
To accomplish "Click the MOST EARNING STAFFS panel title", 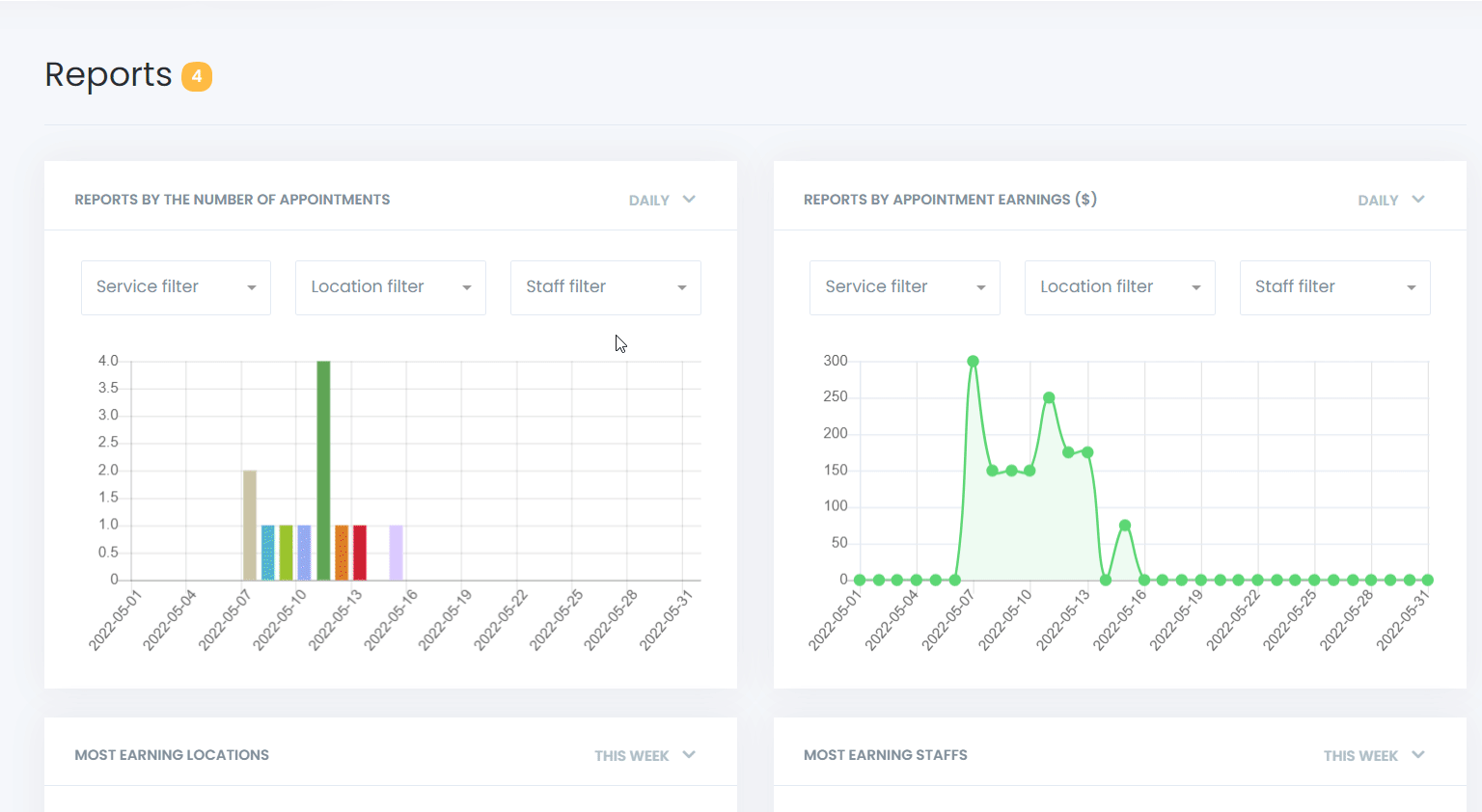I will point(886,755).
